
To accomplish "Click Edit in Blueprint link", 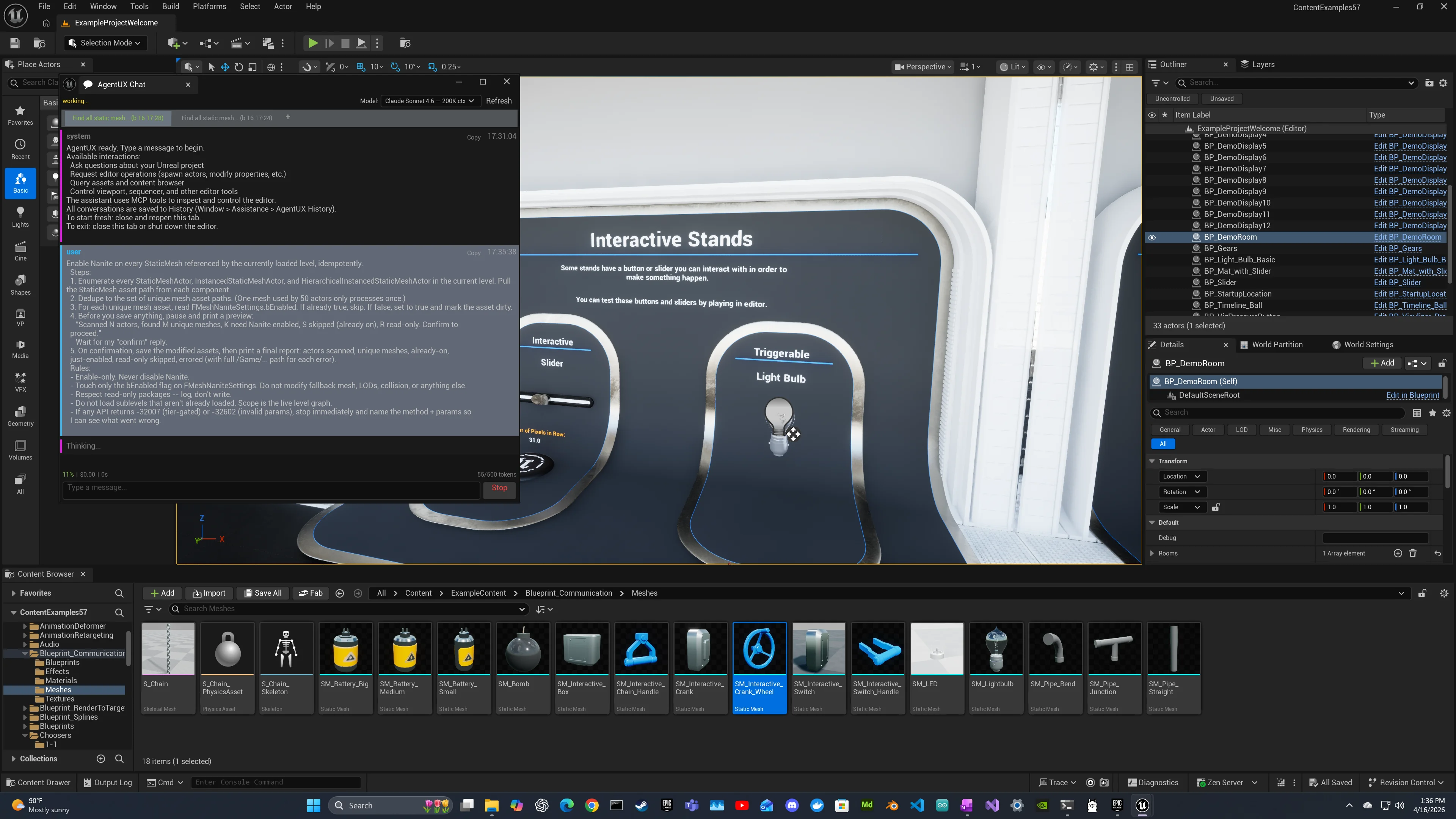I will click(x=1412, y=395).
